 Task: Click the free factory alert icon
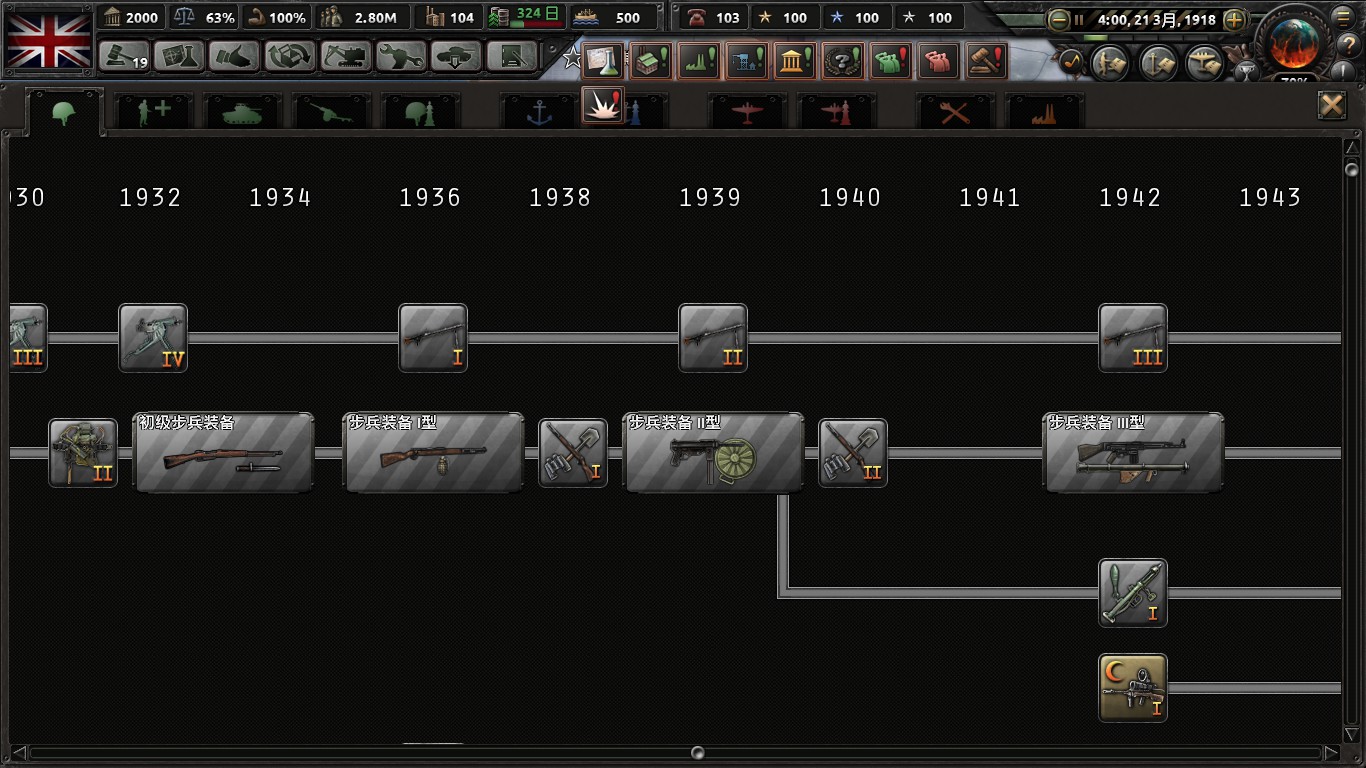click(651, 61)
